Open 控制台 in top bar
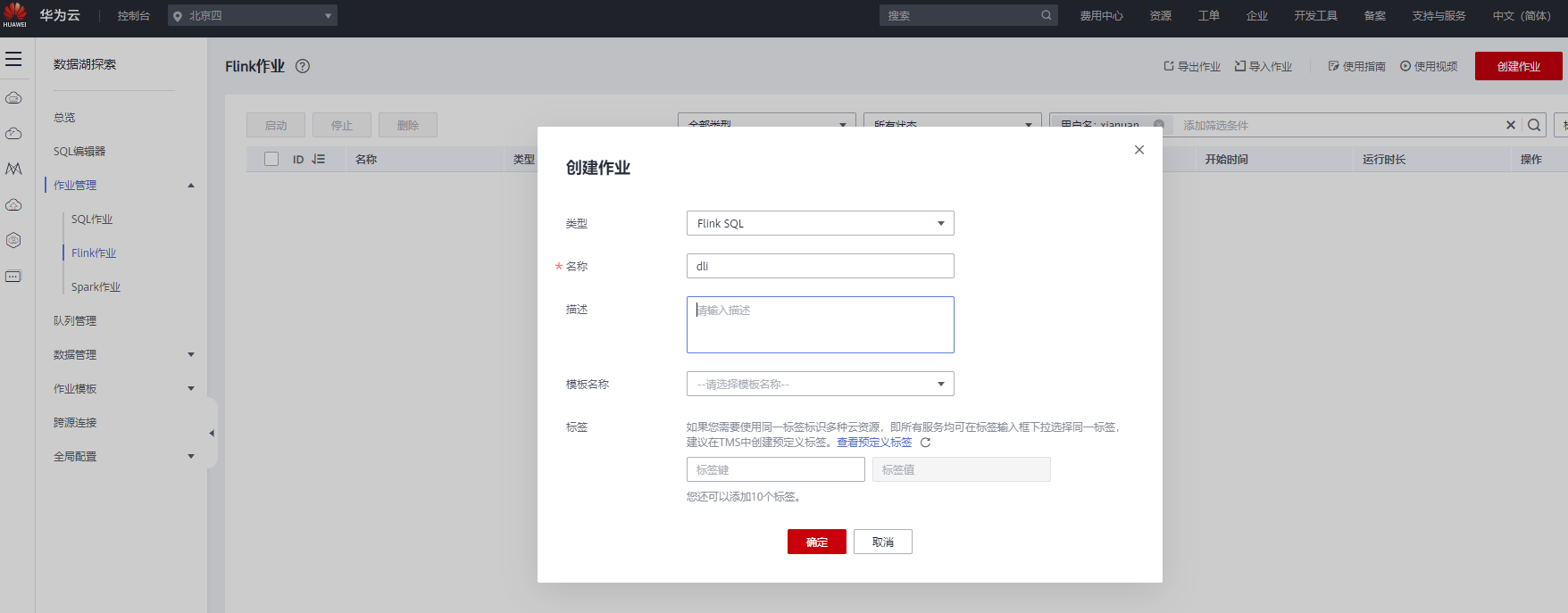 coord(134,15)
